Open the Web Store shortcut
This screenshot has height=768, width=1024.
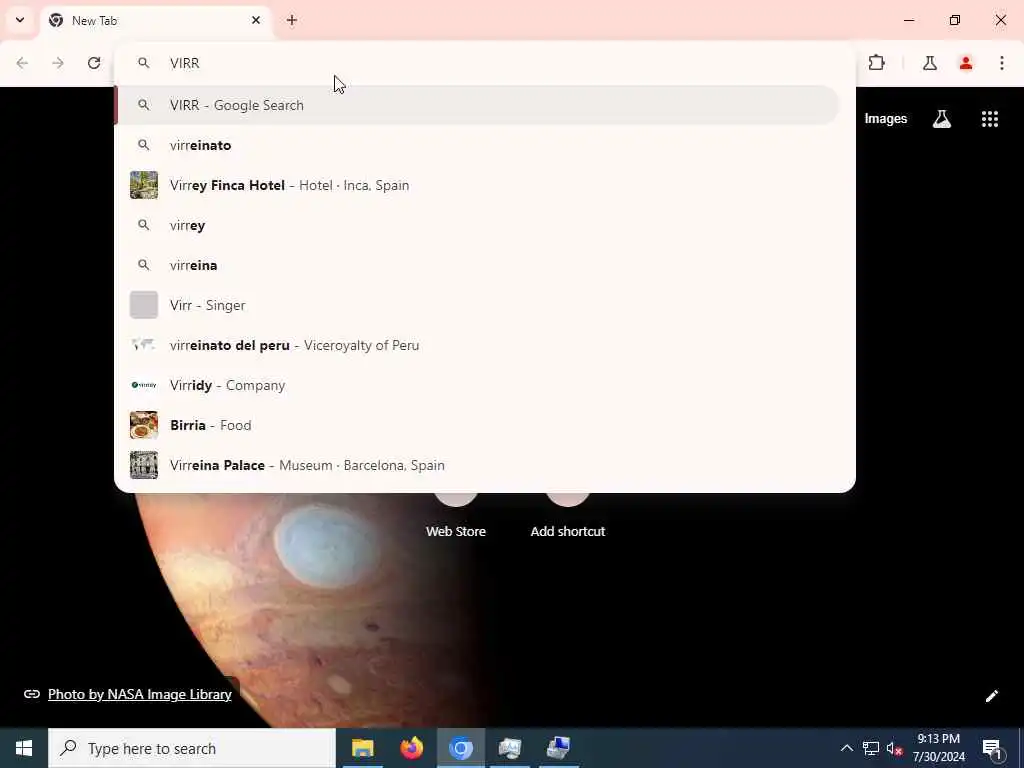point(456,516)
